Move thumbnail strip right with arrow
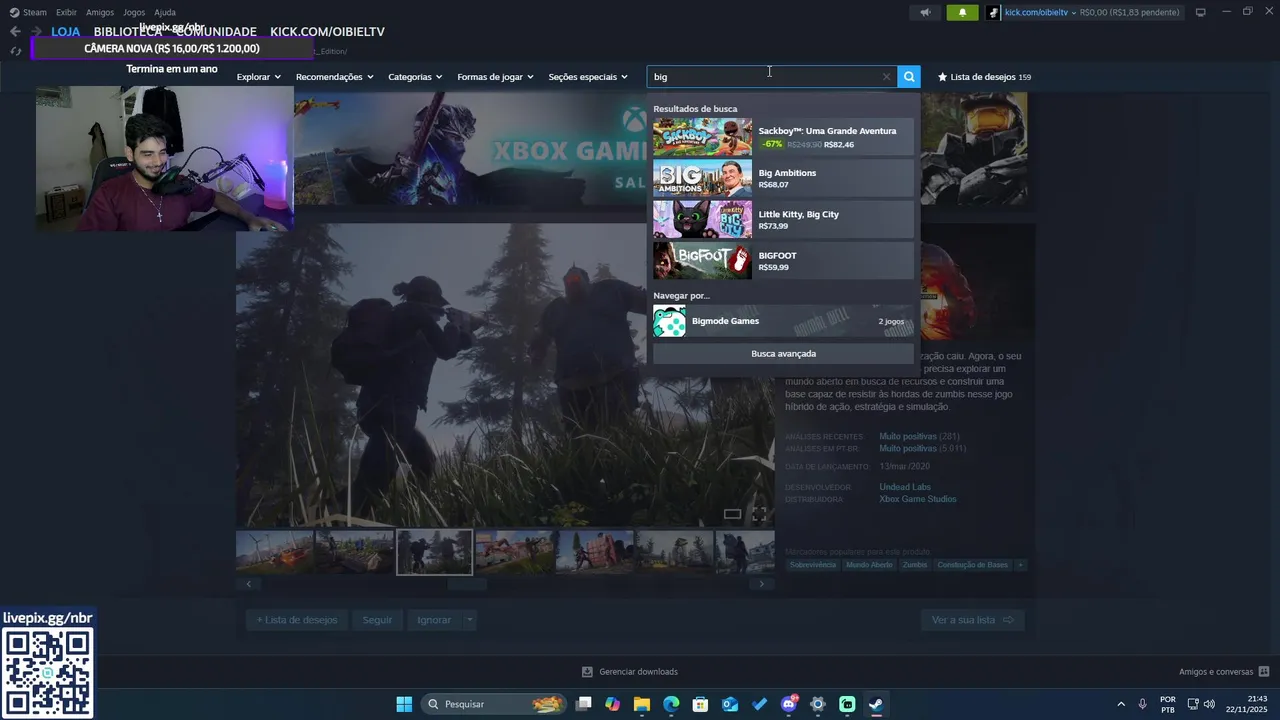Screen dimensions: 1280x720 (x=762, y=584)
